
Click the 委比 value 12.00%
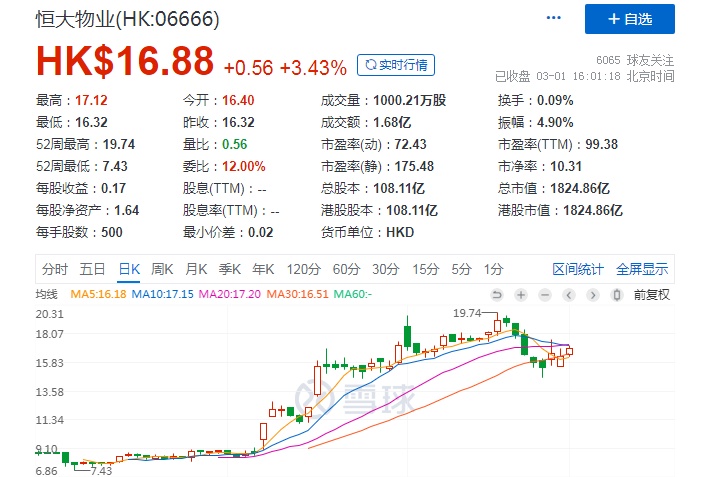(x=243, y=166)
